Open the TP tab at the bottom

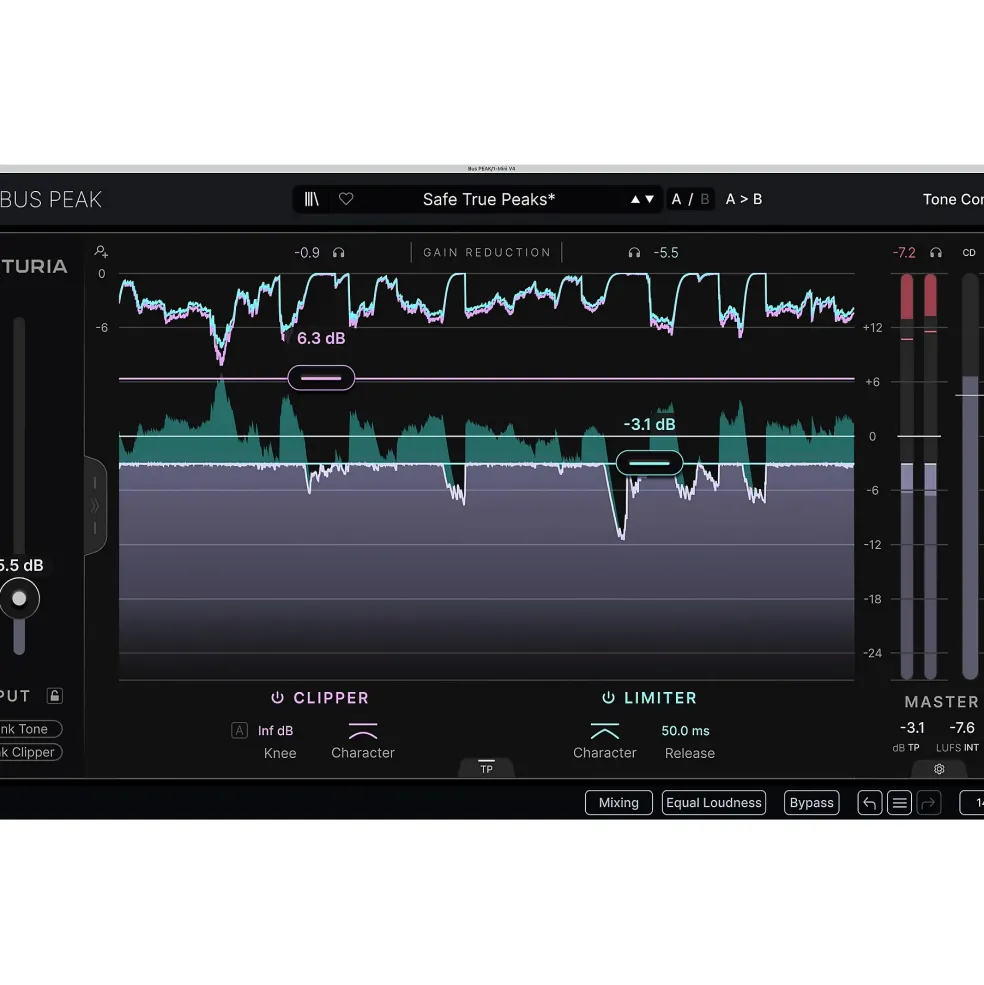(486, 768)
